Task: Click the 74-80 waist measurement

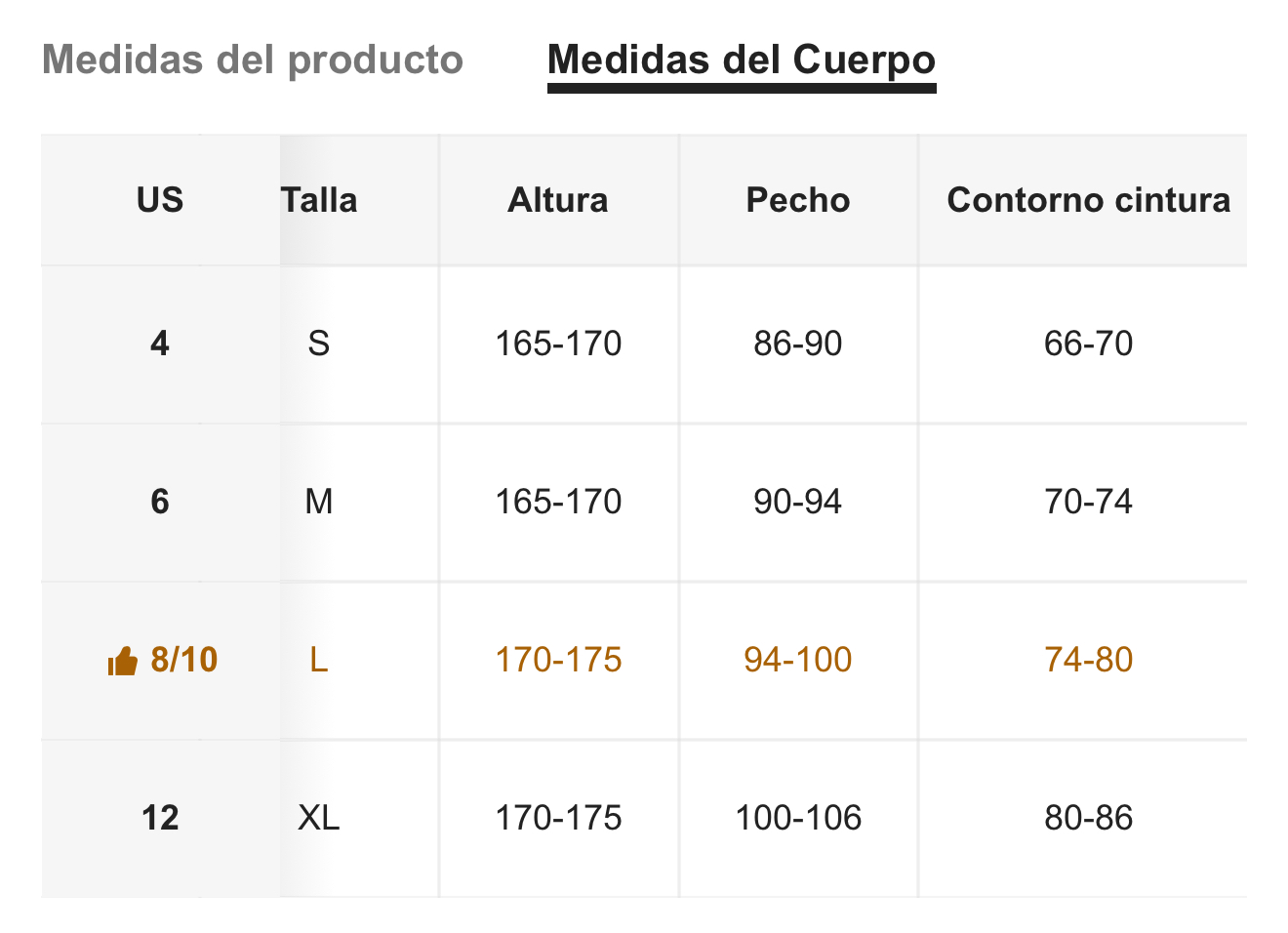Action: tap(1089, 660)
